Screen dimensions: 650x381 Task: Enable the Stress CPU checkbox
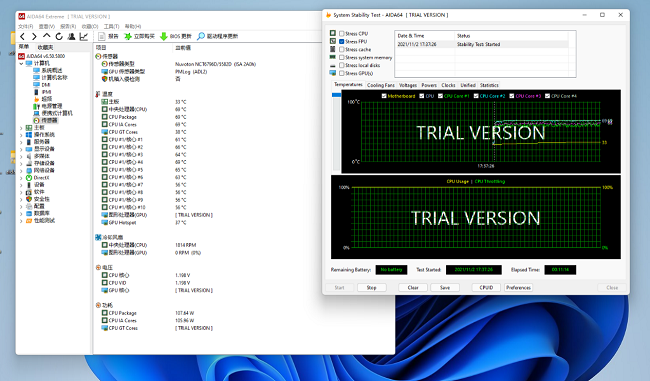coord(342,34)
